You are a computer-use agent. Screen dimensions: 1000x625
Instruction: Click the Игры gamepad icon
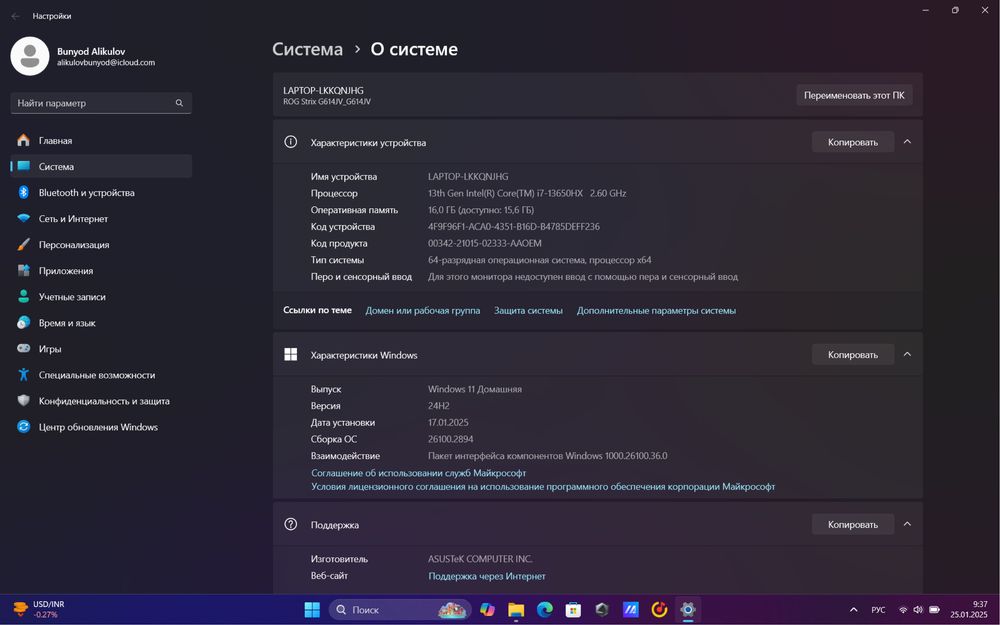[x=24, y=349]
